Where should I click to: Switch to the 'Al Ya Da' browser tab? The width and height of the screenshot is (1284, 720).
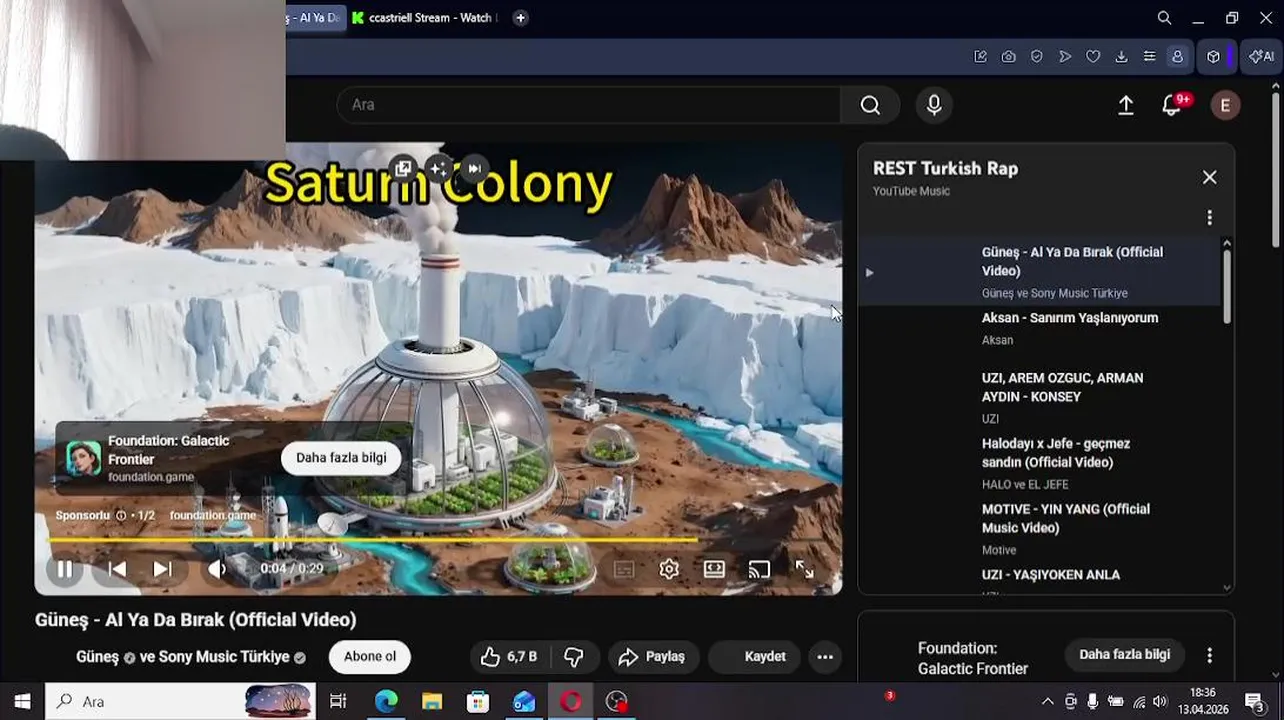pyautogui.click(x=315, y=18)
